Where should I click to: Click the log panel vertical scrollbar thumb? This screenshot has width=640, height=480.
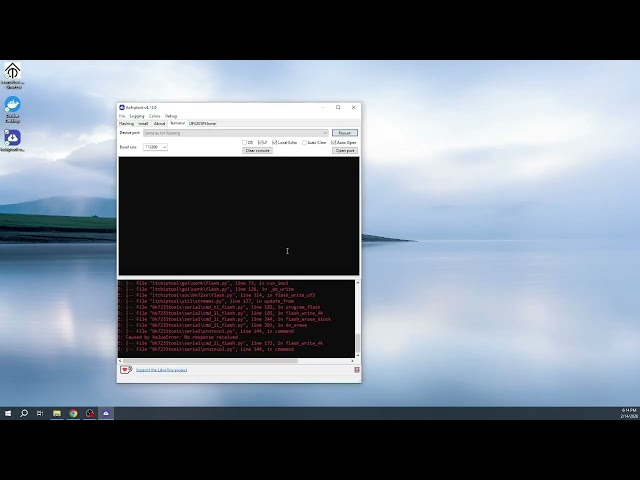pos(358,343)
